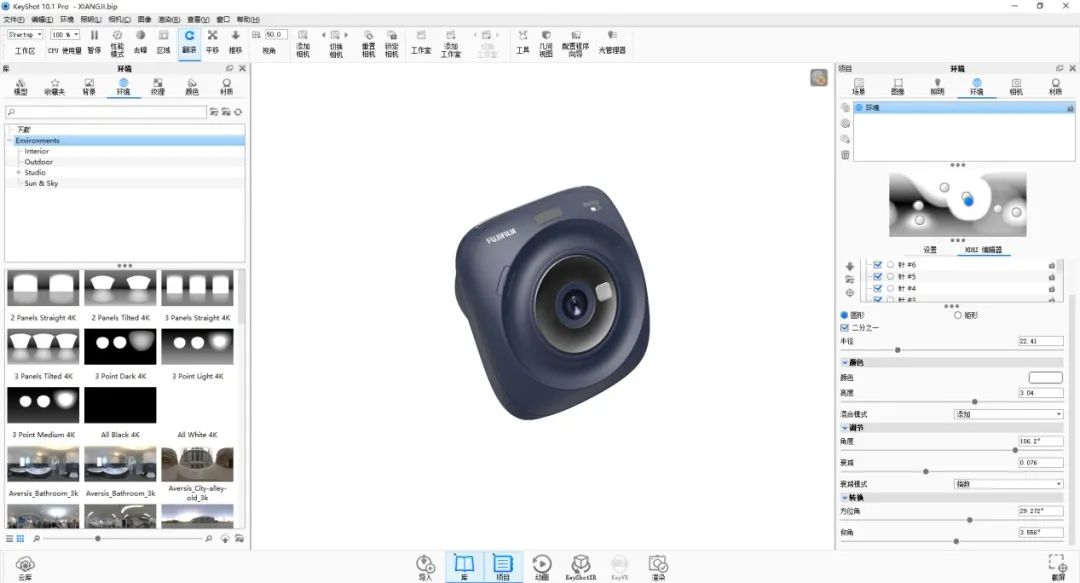
Task: Open the Startup workspace dropdown
Action: point(25,34)
